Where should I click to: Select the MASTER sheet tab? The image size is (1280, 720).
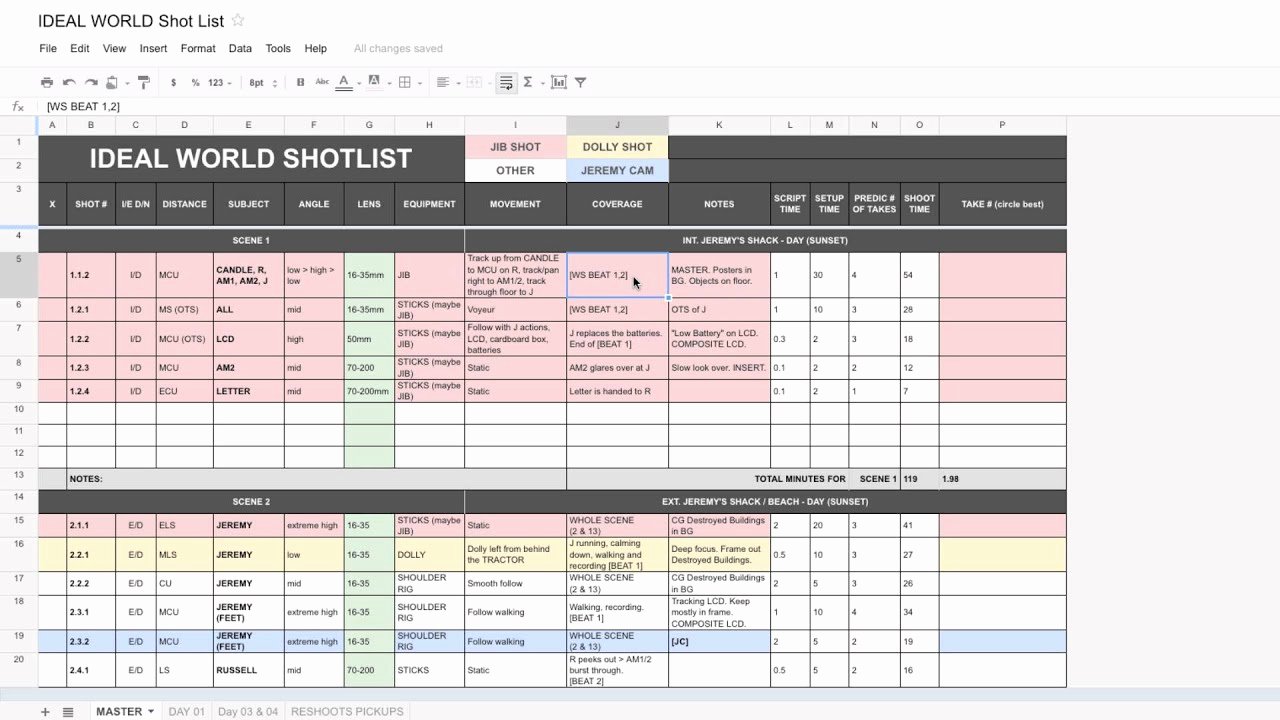tap(118, 712)
